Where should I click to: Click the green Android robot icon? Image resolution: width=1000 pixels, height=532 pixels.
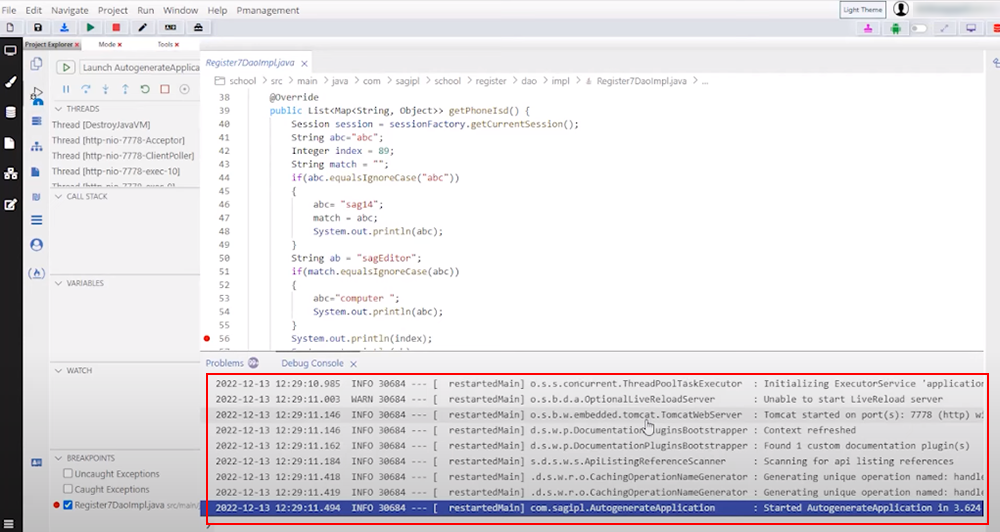pyautogui.click(x=893, y=28)
